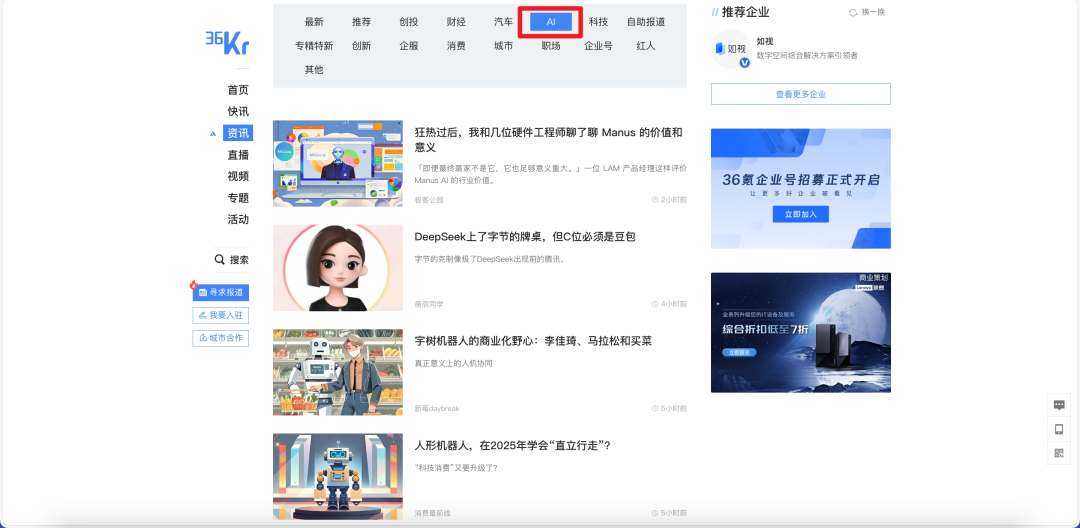Screen dimensions: 1080x528
Task: Open 快讯 in the sidebar
Action: click(x=238, y=112)
